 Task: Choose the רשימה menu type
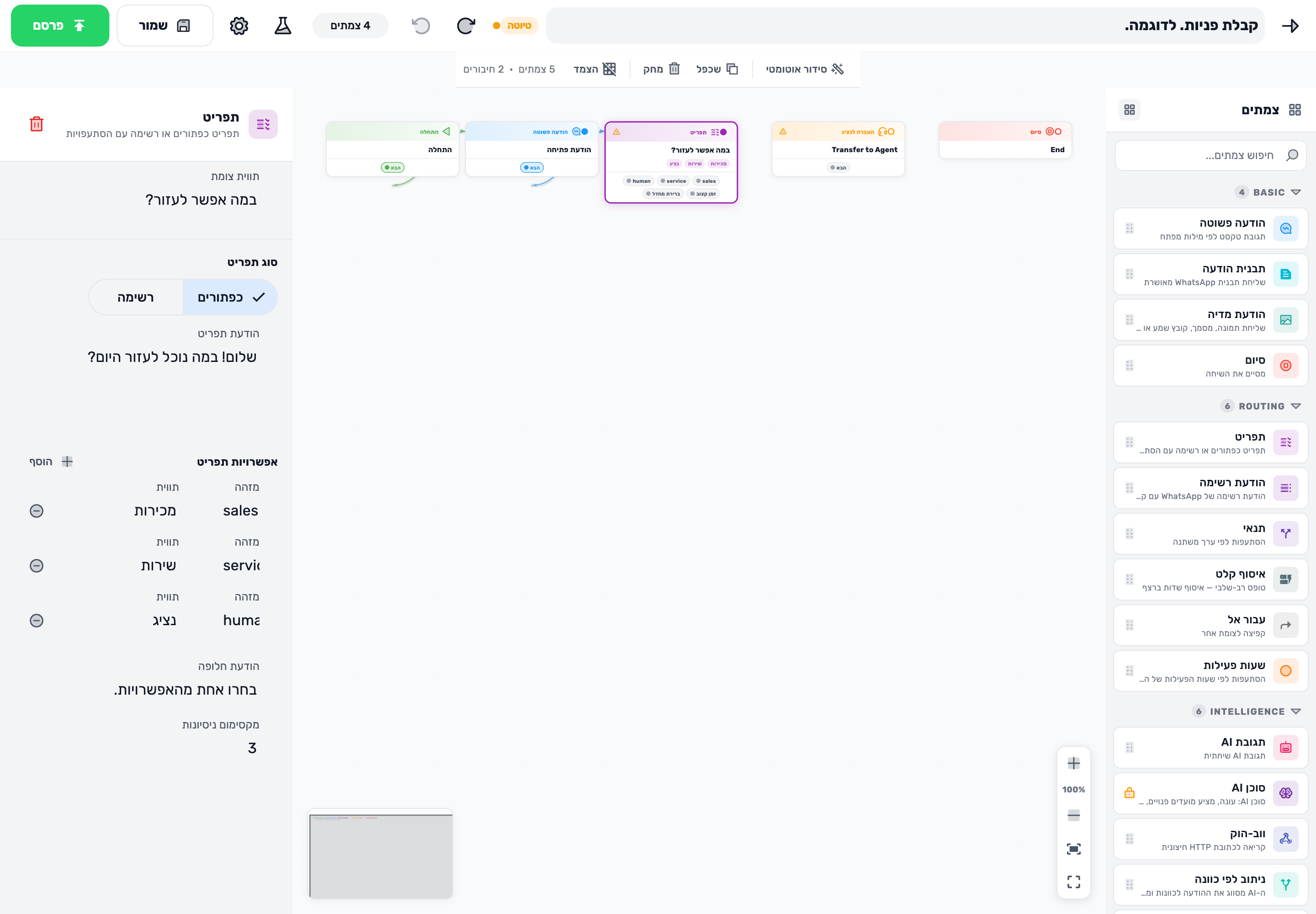(x=136, y=297)
